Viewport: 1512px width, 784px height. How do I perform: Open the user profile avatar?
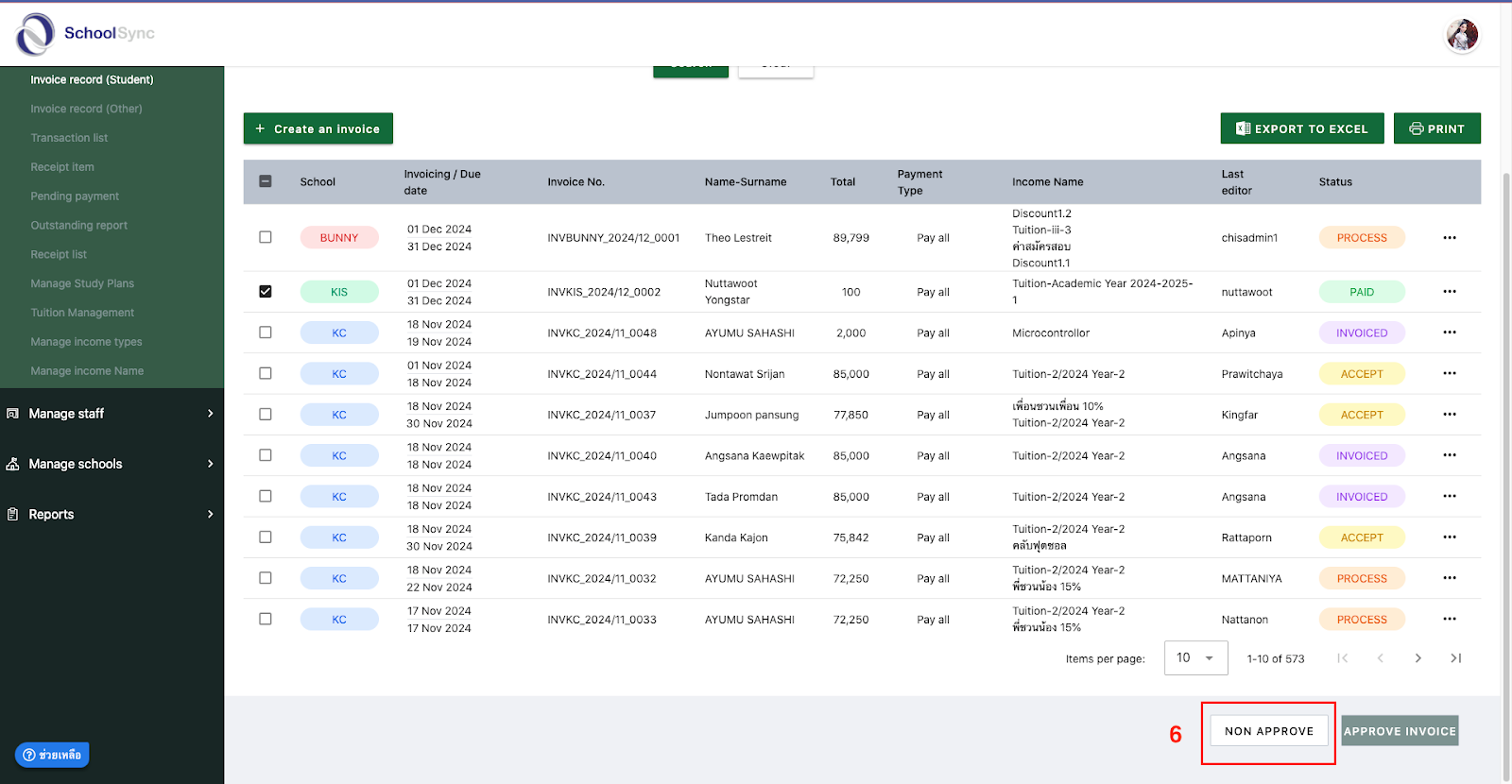click(x=1462, y=36)
